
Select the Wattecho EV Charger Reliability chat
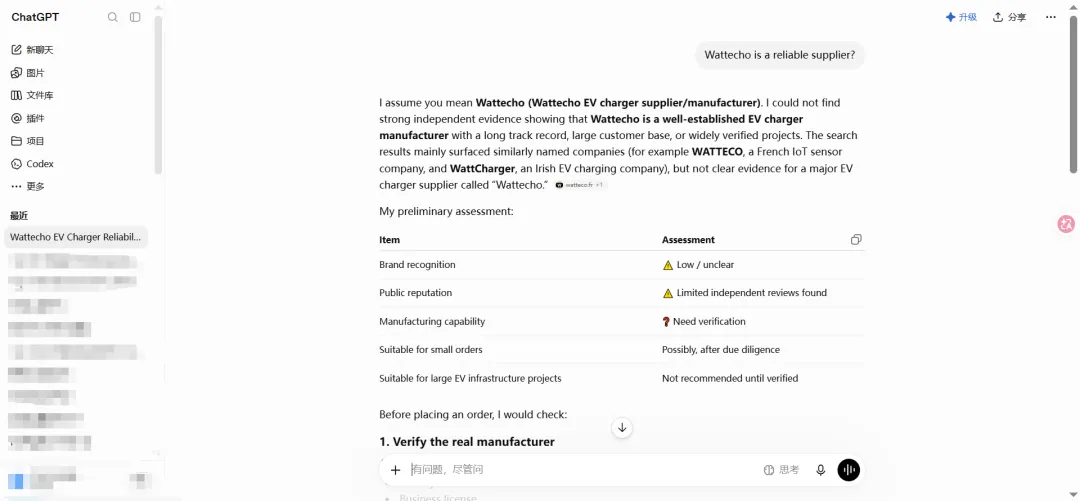[76, 237]
